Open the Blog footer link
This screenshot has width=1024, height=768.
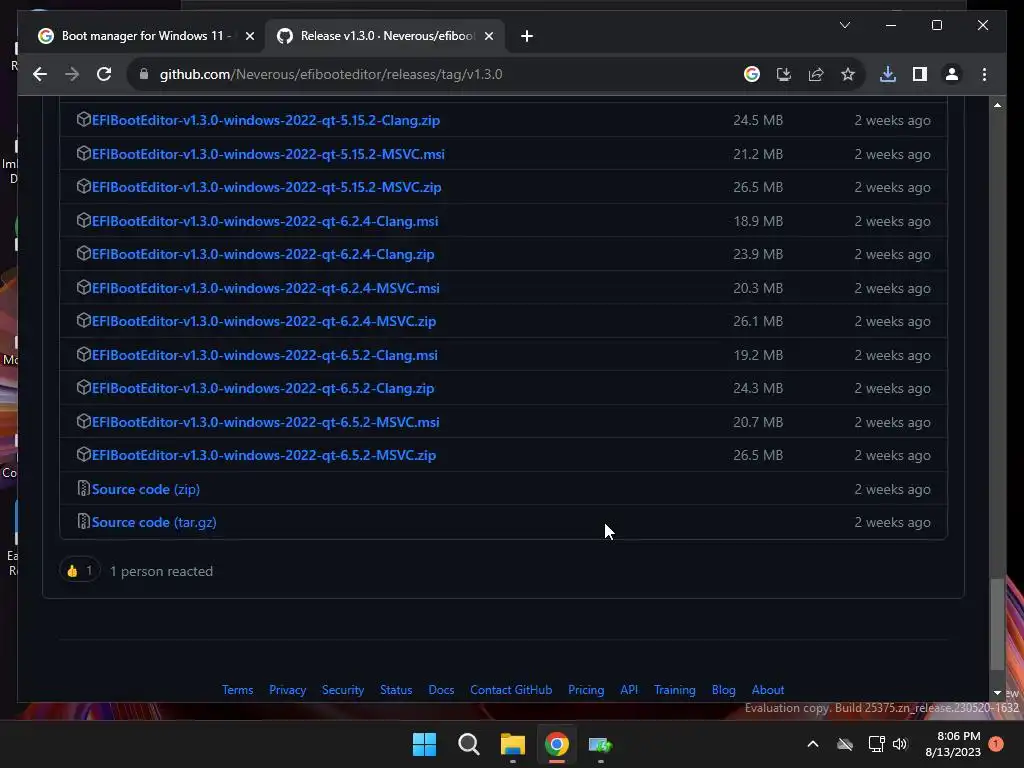[724, 690]
